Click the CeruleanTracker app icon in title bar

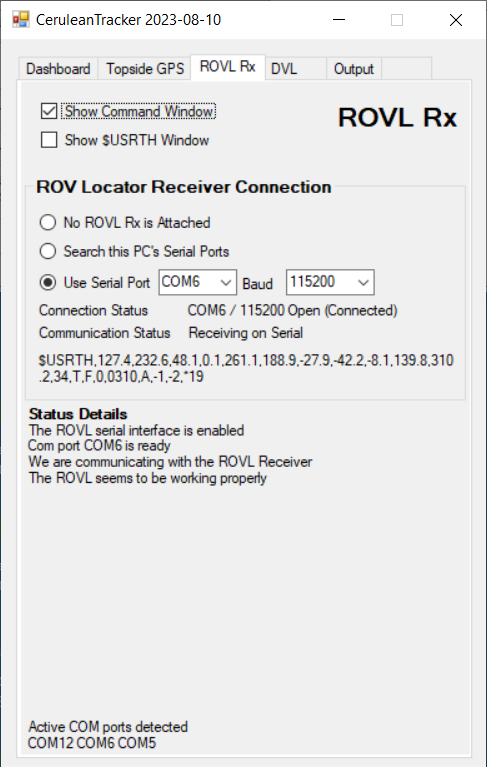(21, 20)
